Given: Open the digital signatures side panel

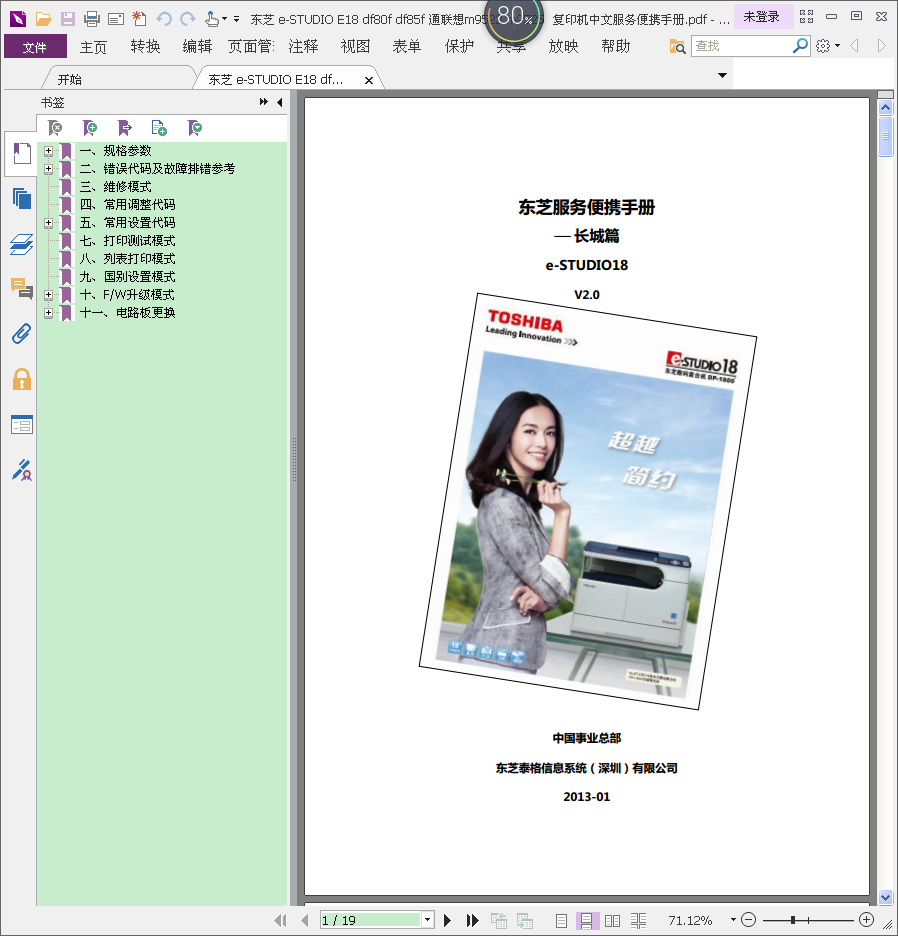Looking at the screenshot, I should click(21, 470).
